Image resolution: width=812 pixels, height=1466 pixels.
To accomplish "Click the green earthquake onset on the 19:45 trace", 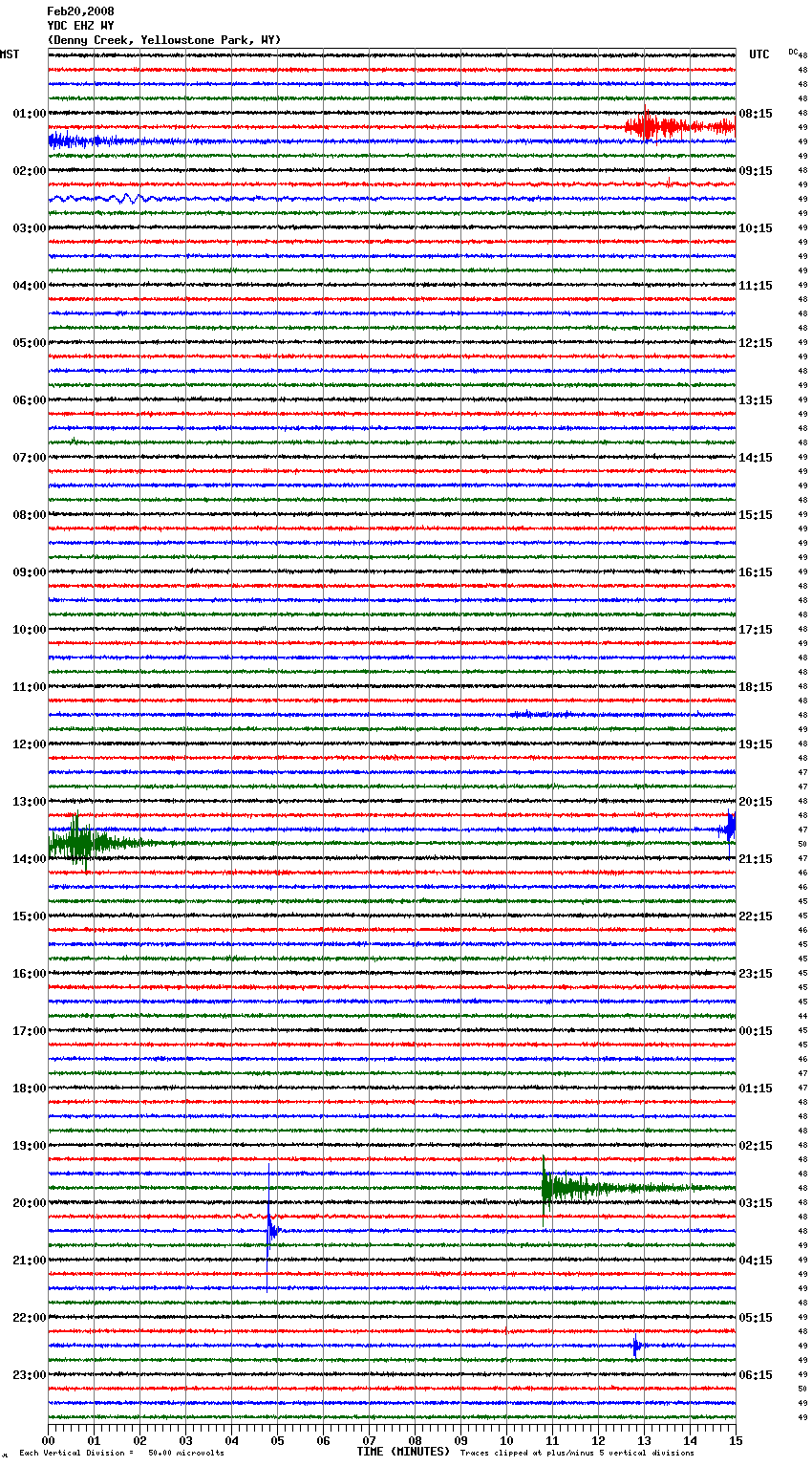I will pos(546,1188).
